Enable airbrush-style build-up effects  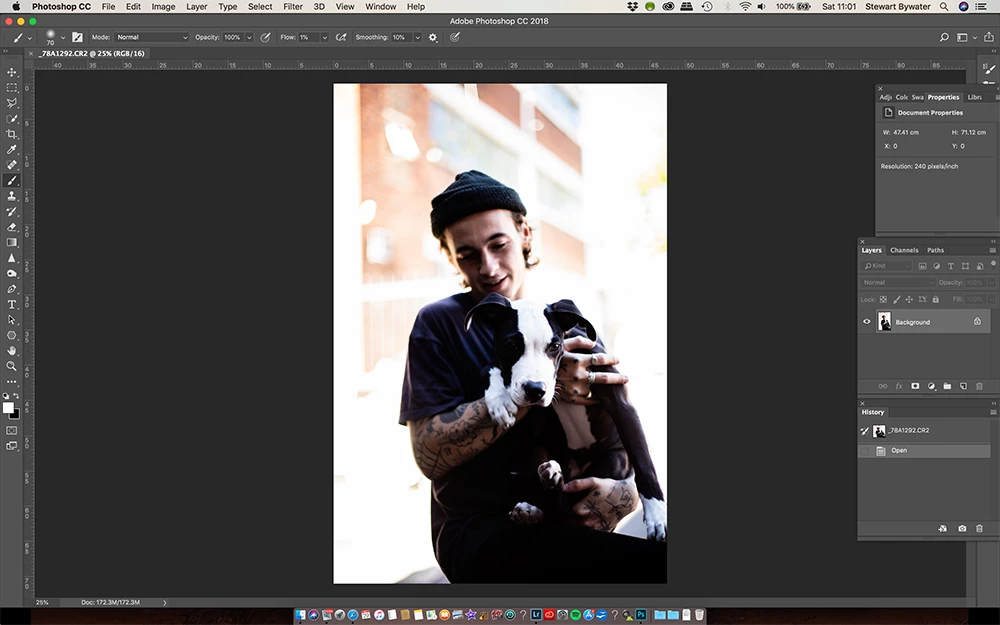tap(341, 37)
